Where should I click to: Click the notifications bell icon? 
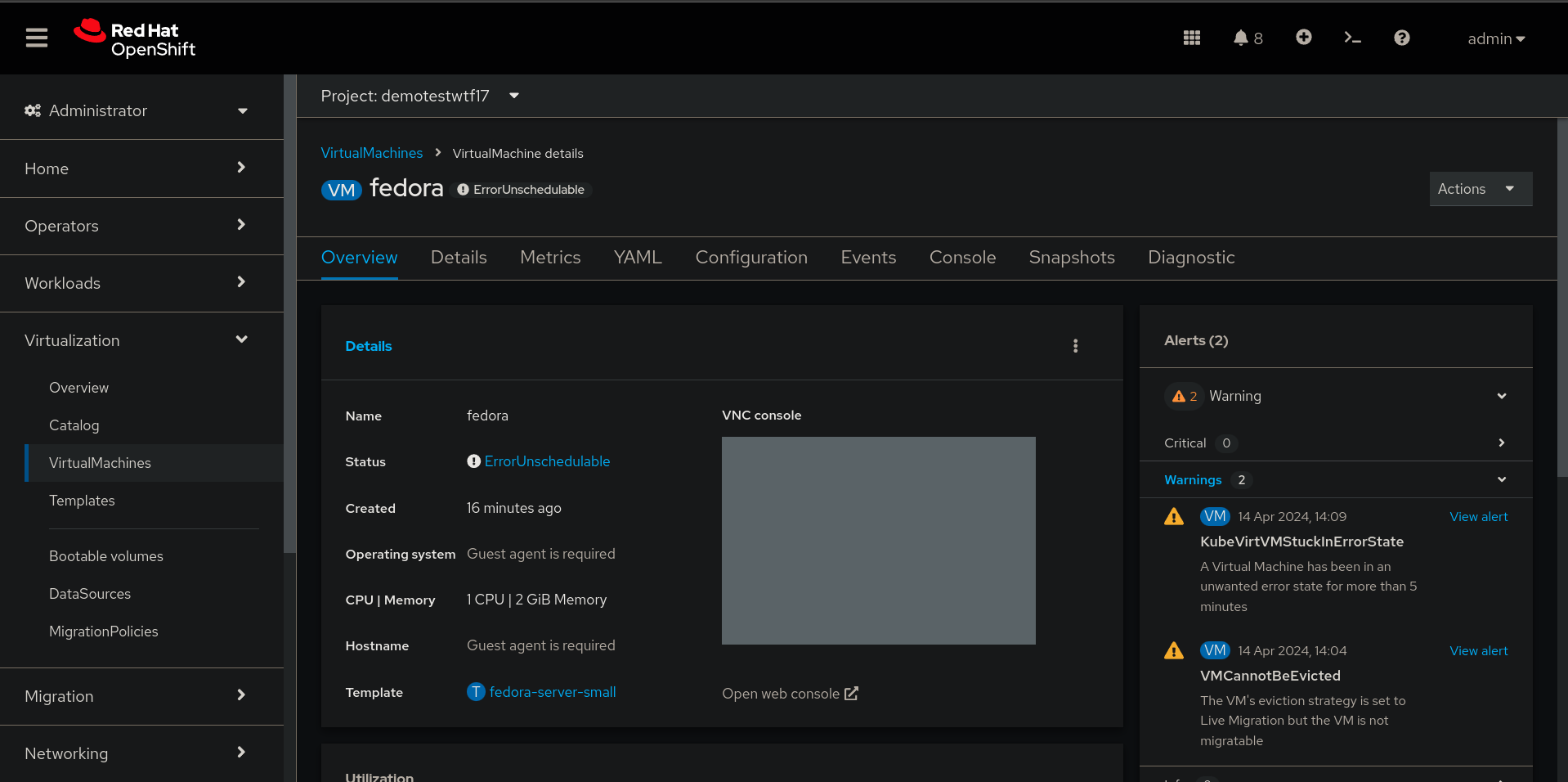[x=1241, y=38]
